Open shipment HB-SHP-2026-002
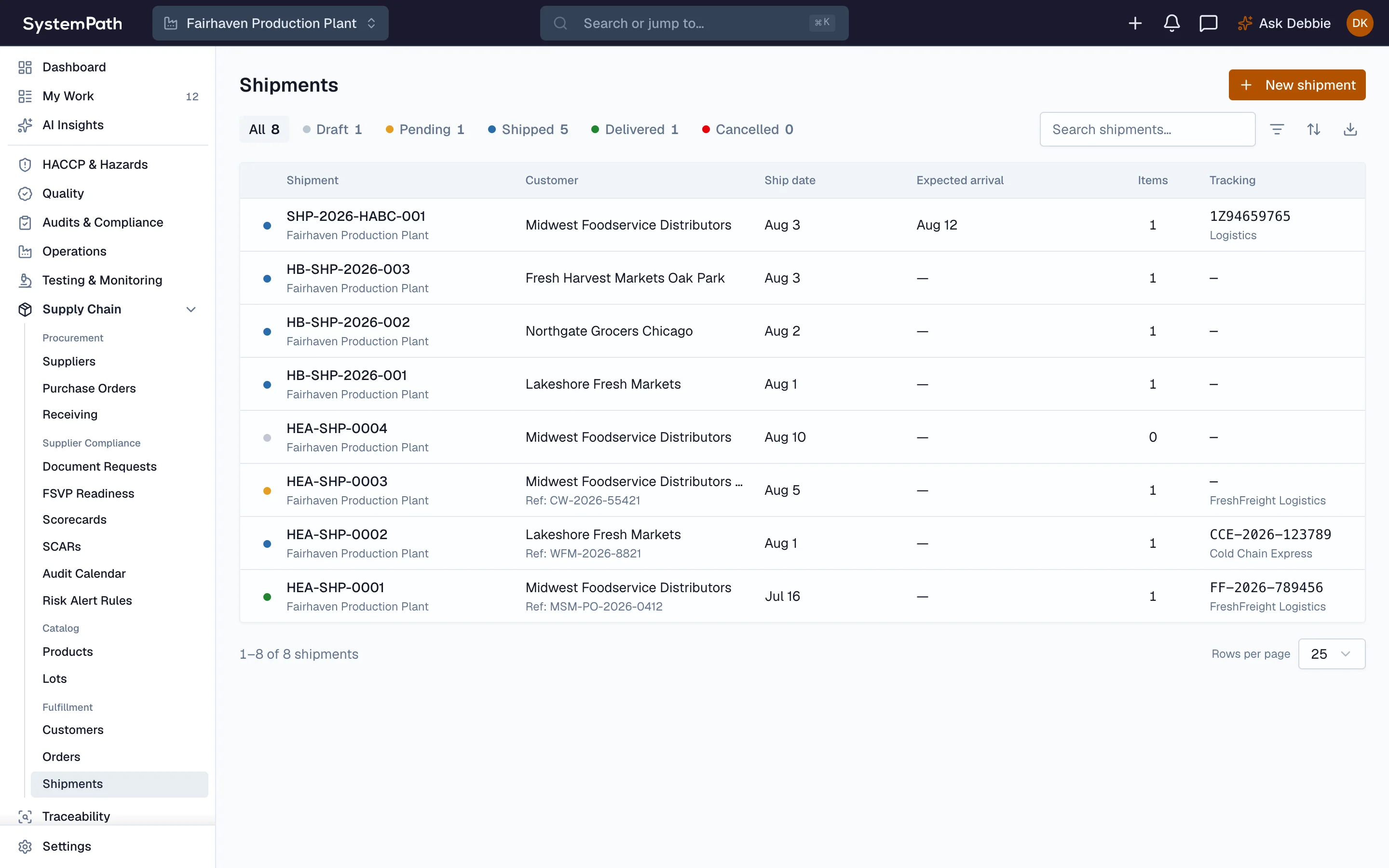The height and width of the screenshot is (868, 1389). [348, 322]
